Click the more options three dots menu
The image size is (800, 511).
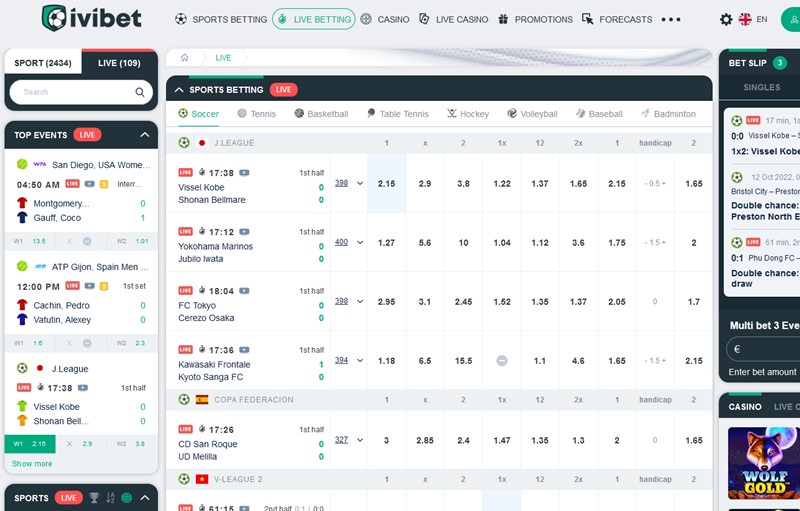(670, 19)
